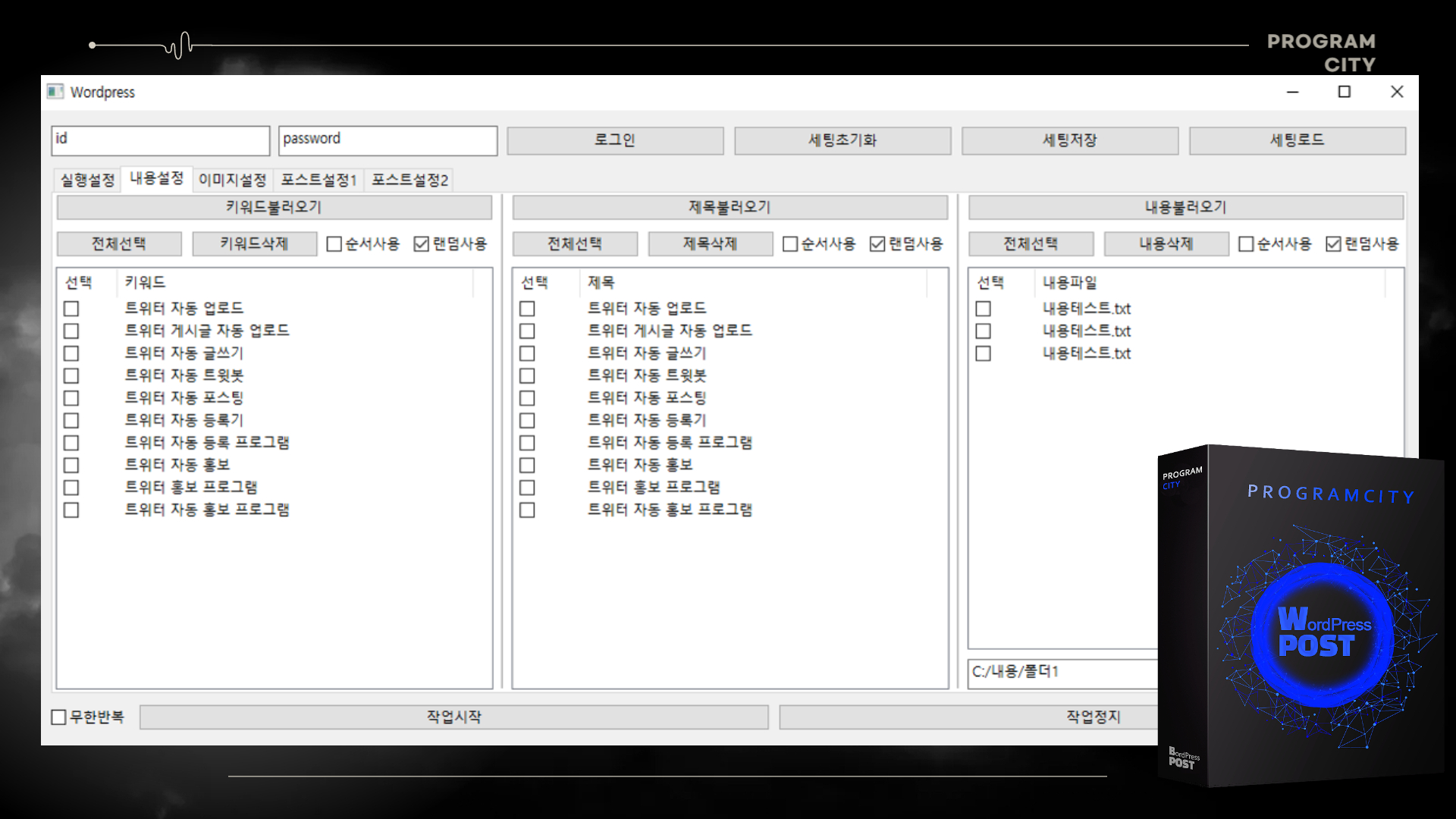Check keyword row 트위터 자동 포스팅
Screen dimensions: 1456x819
71,398
